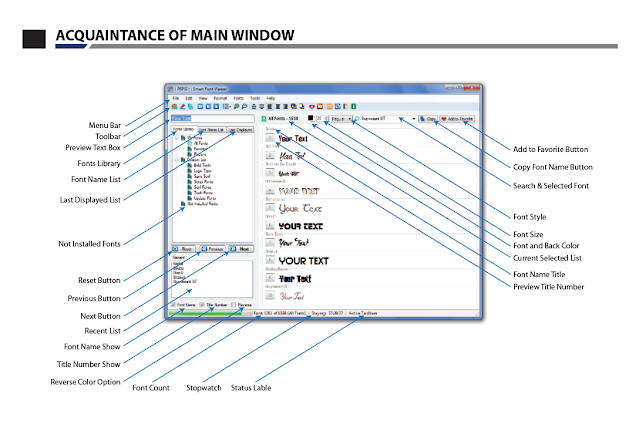Switch to the Last Displayed tab
Screen dimensions: 639x434
click(240, 130)
